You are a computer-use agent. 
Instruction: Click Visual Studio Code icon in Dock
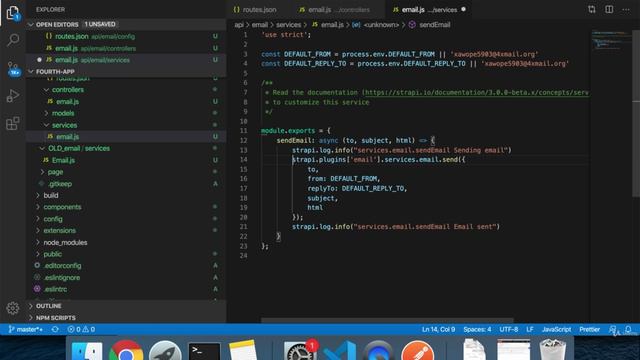[x=340, y=351]
